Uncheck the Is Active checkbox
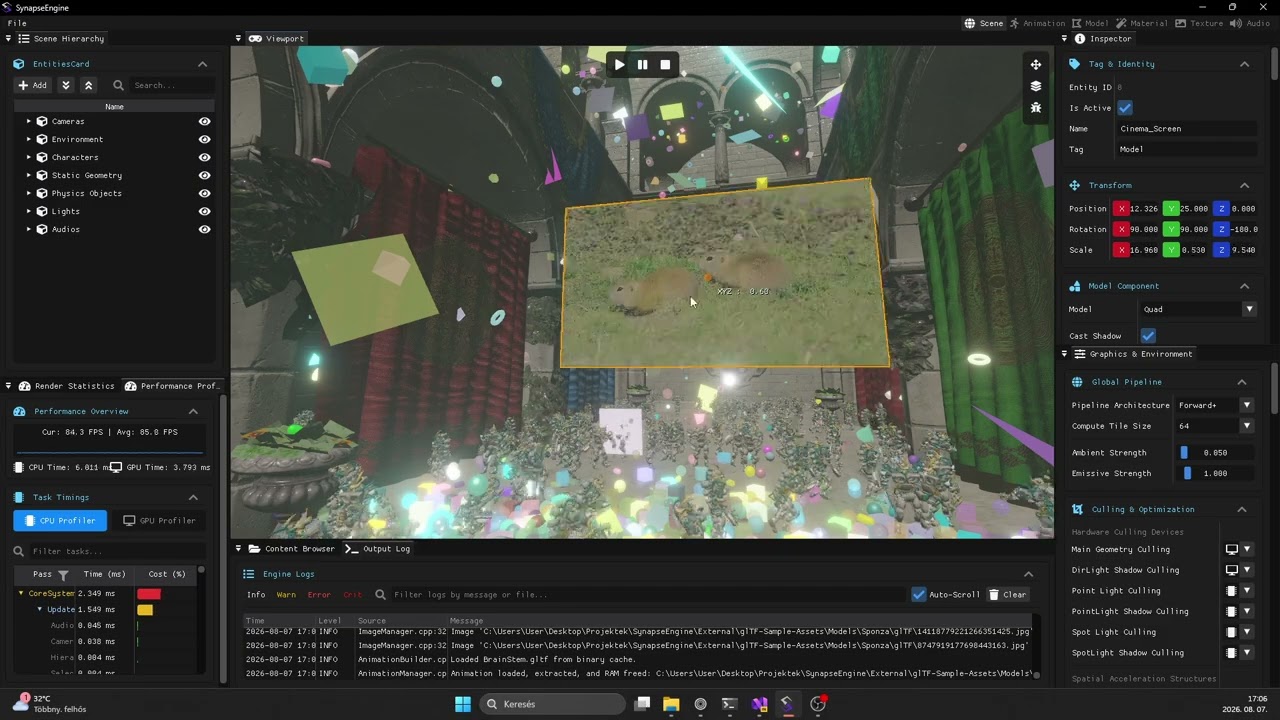1280x720 pixels. click(x=1125, y=108)
